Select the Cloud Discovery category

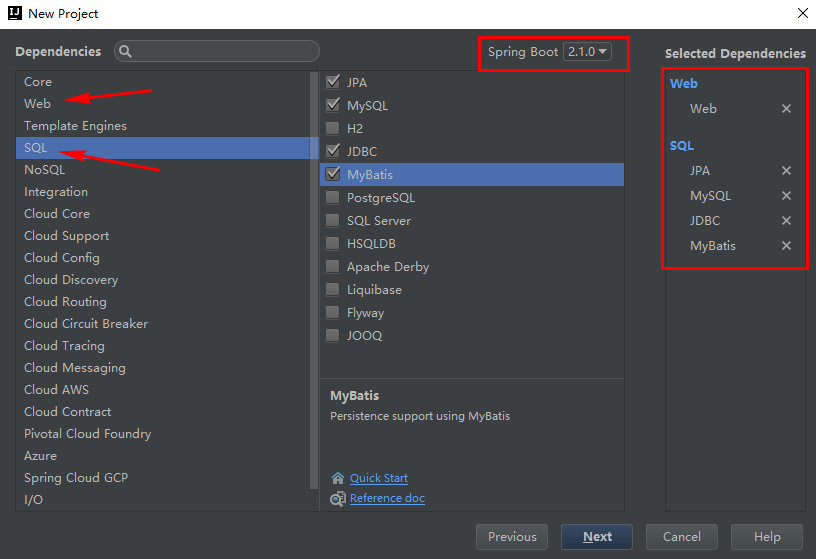point(163,280)
